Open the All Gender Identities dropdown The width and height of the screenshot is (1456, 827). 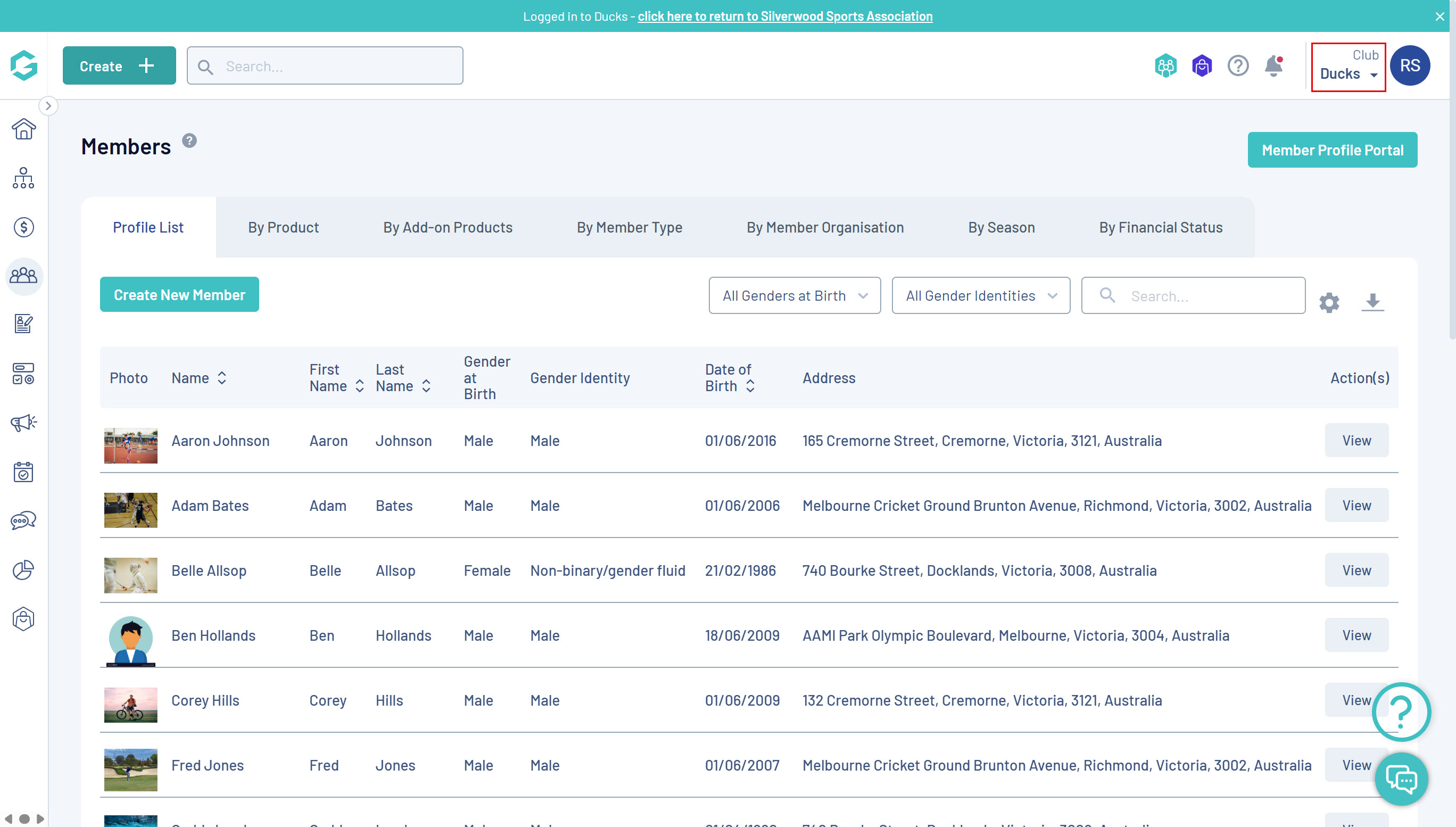pyautogui.click(x=980, y=295)
